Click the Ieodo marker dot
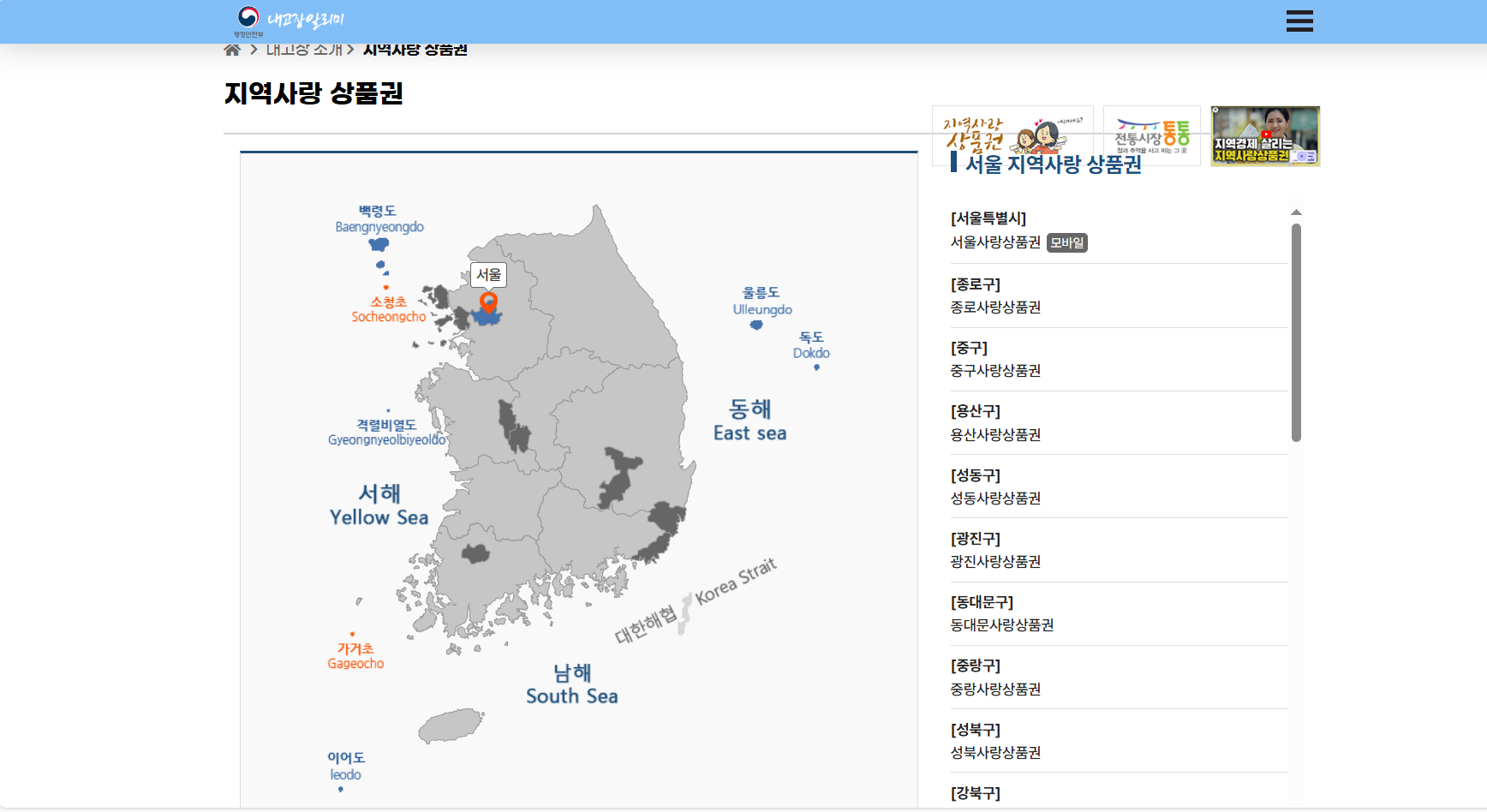The height and width of the screenshot is (812, 1487). tap(341, 789)
